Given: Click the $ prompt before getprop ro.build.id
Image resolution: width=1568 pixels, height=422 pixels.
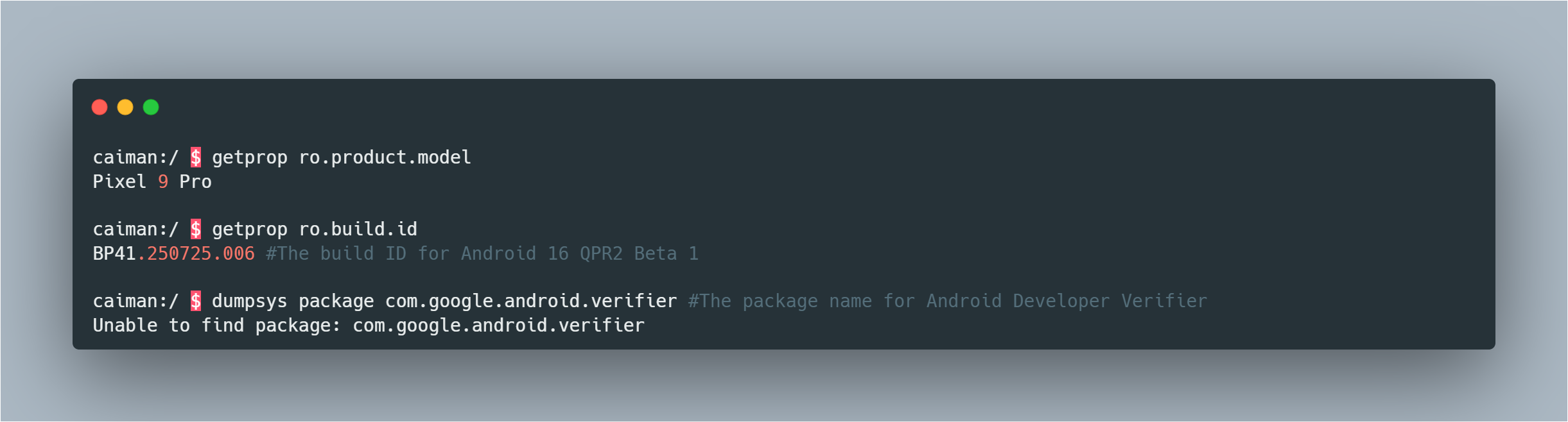Looking at the screenshot, I should [196, 229].
